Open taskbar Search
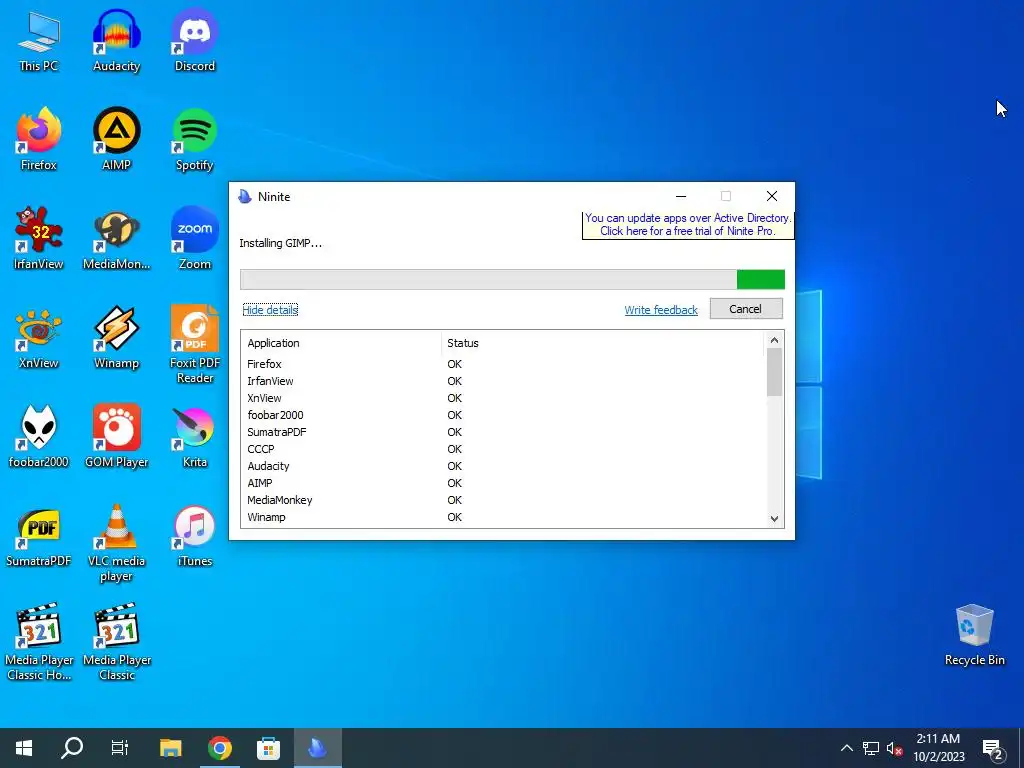Viewport: 1024px width, 768px height. tap(72, 748)
